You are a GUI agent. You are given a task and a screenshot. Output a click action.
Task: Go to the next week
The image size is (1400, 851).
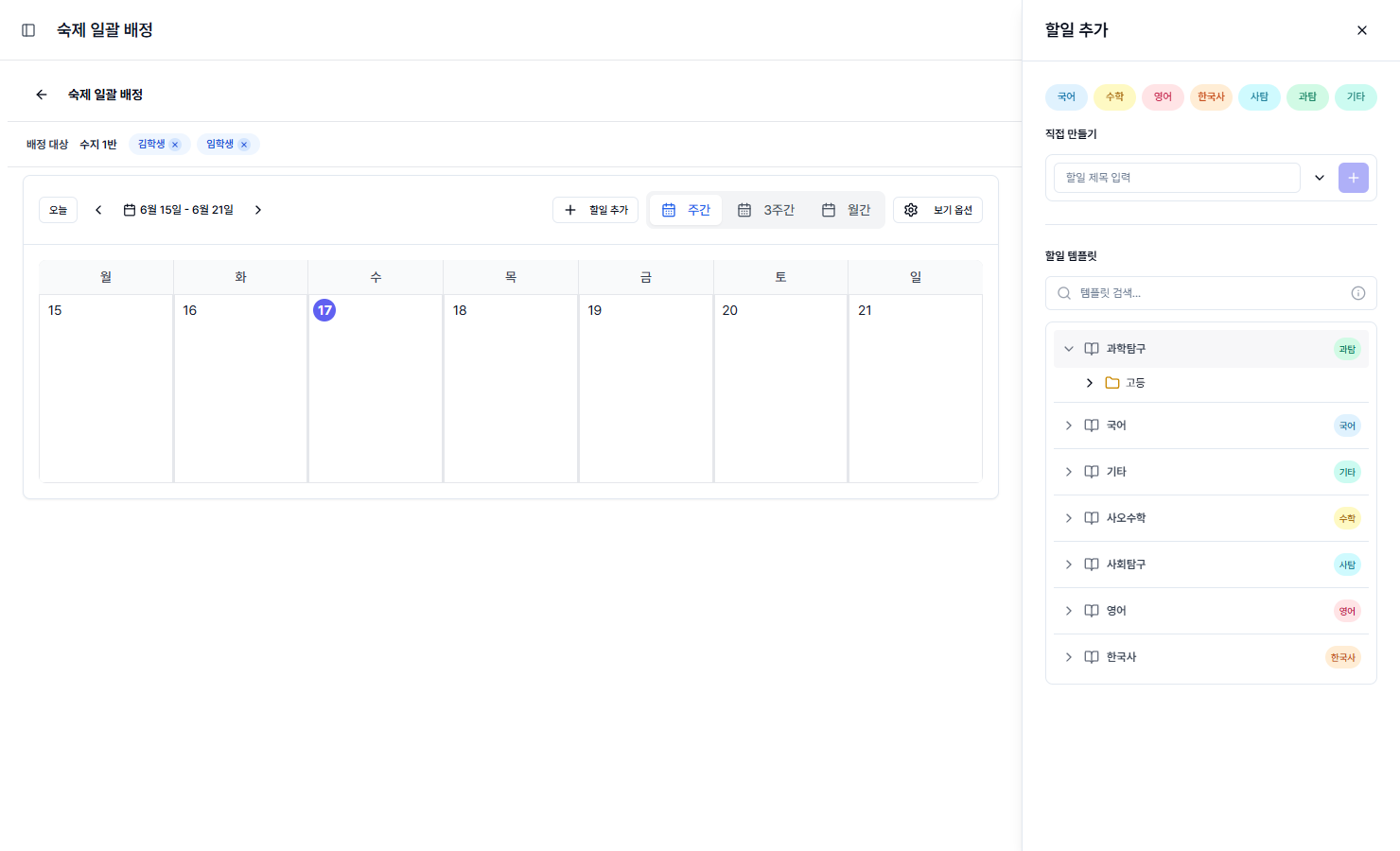[x=257, y=210]
